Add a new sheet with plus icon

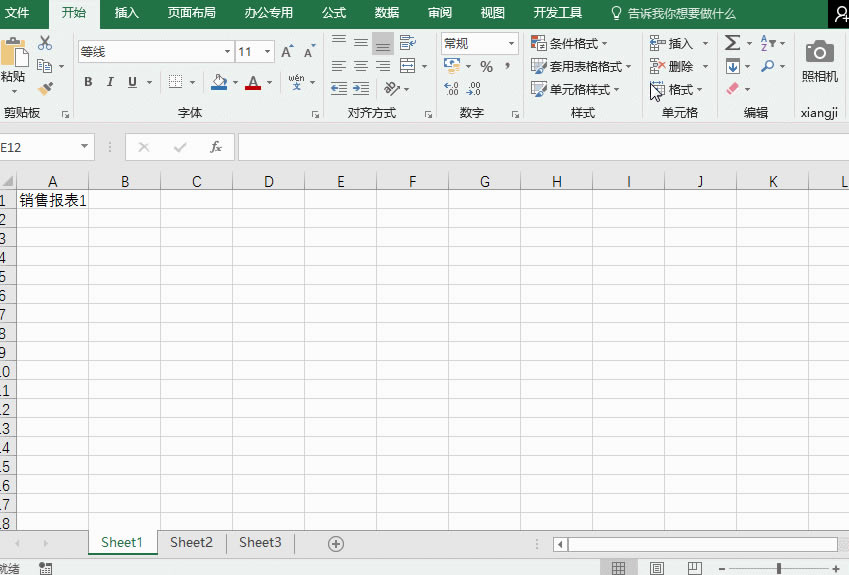click(336, 543)
